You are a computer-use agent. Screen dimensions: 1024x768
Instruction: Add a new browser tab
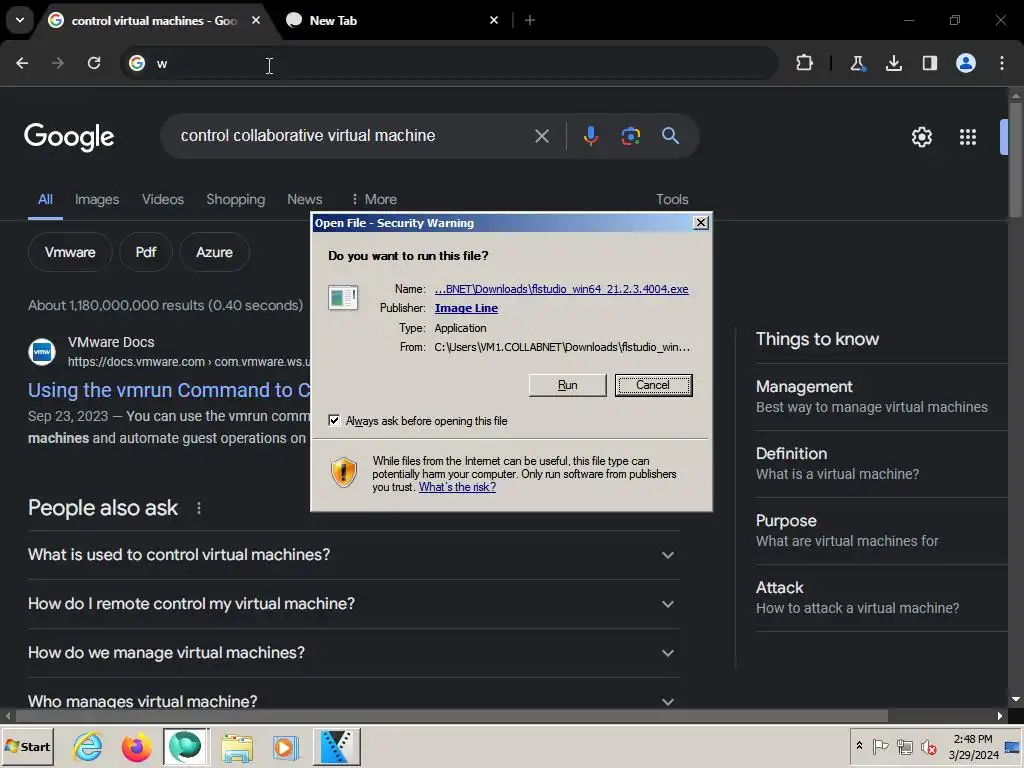click(530, 20)
